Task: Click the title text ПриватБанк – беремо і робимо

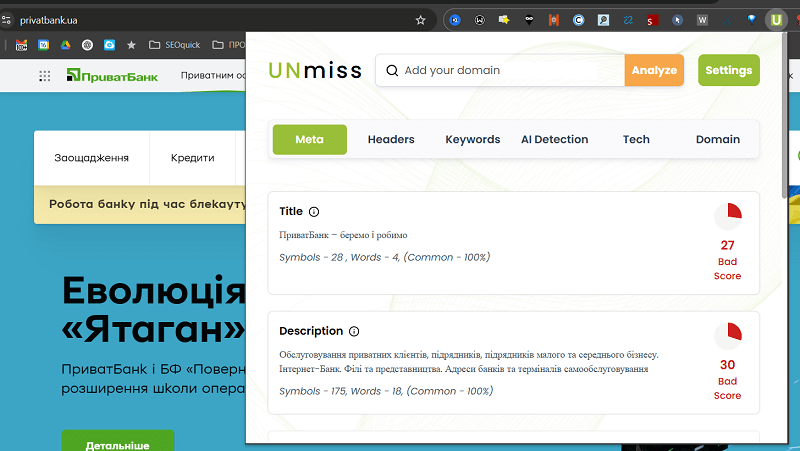Action: [x=343, y=235]
